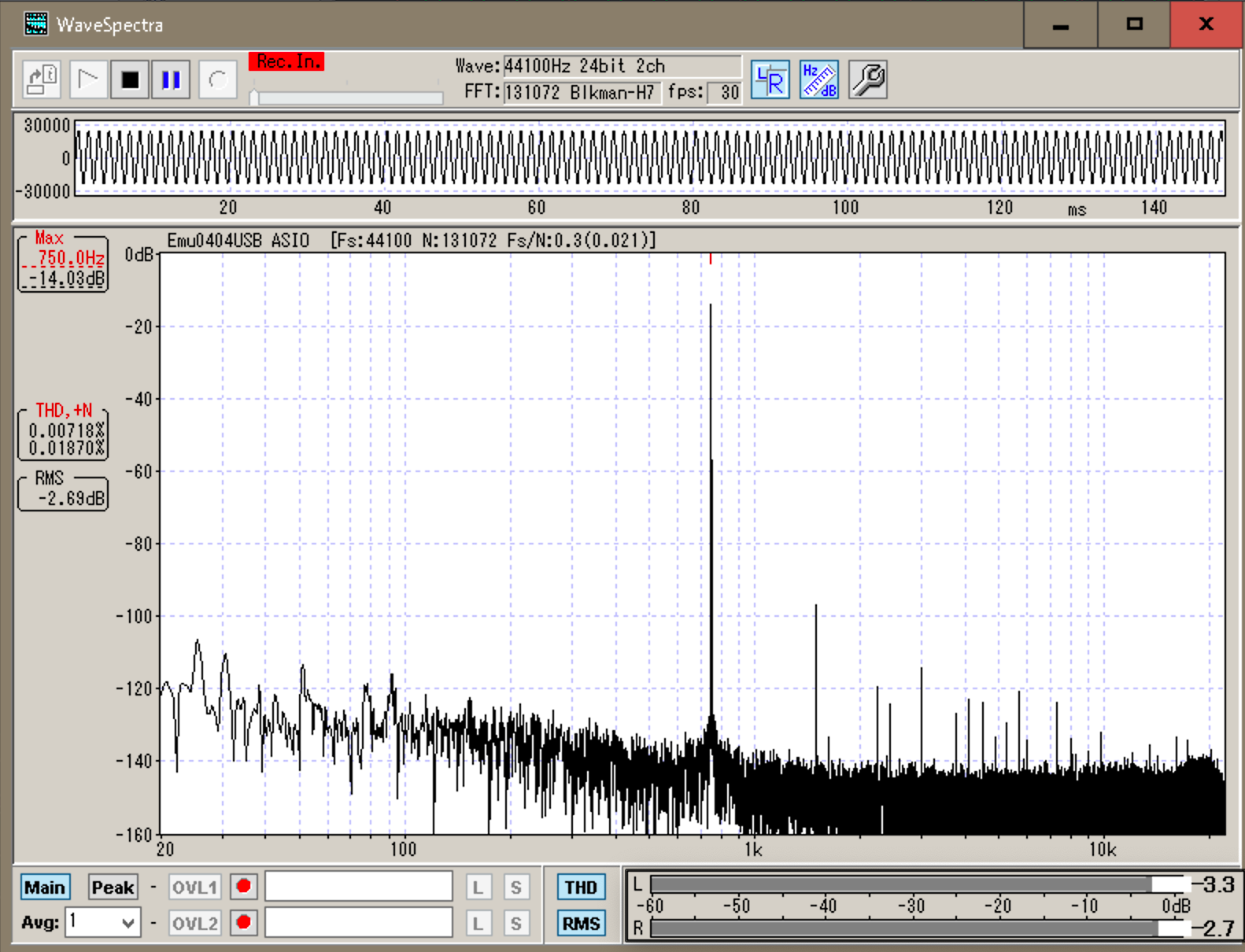Click the Max frequency readout 750.0Hz

(71, 258)
